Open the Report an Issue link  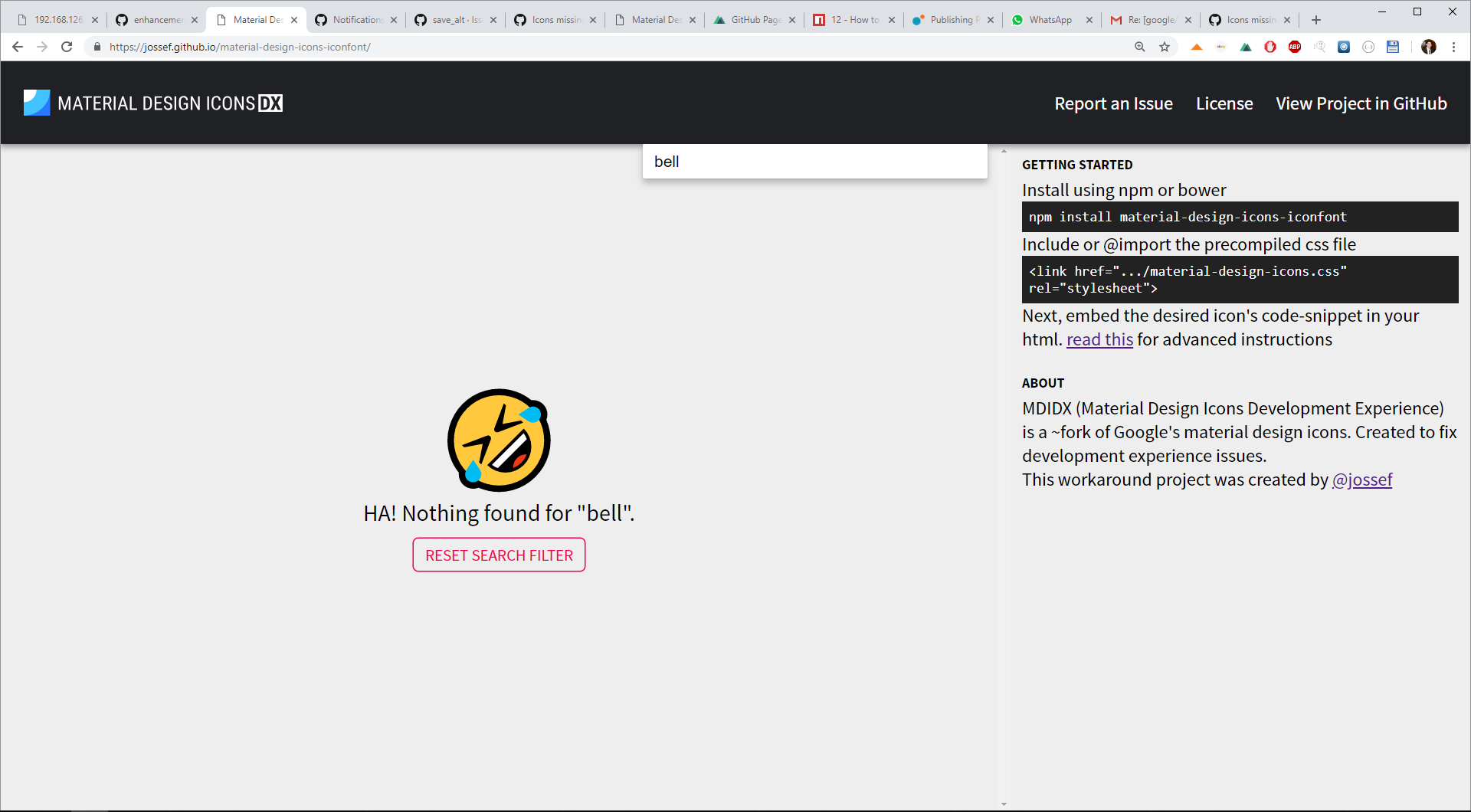1113,103
